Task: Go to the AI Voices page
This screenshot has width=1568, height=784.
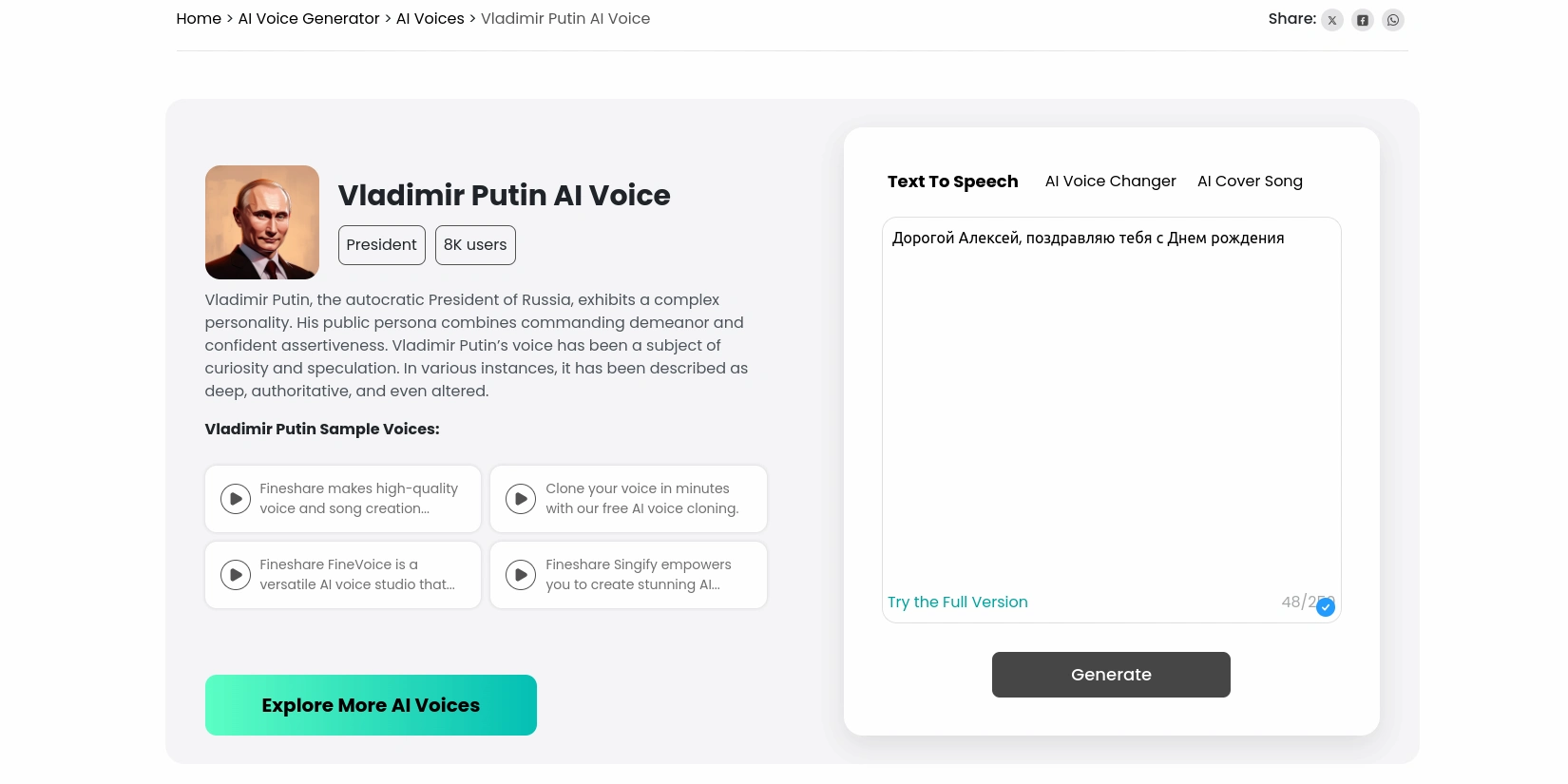Action: pos(430,18)
